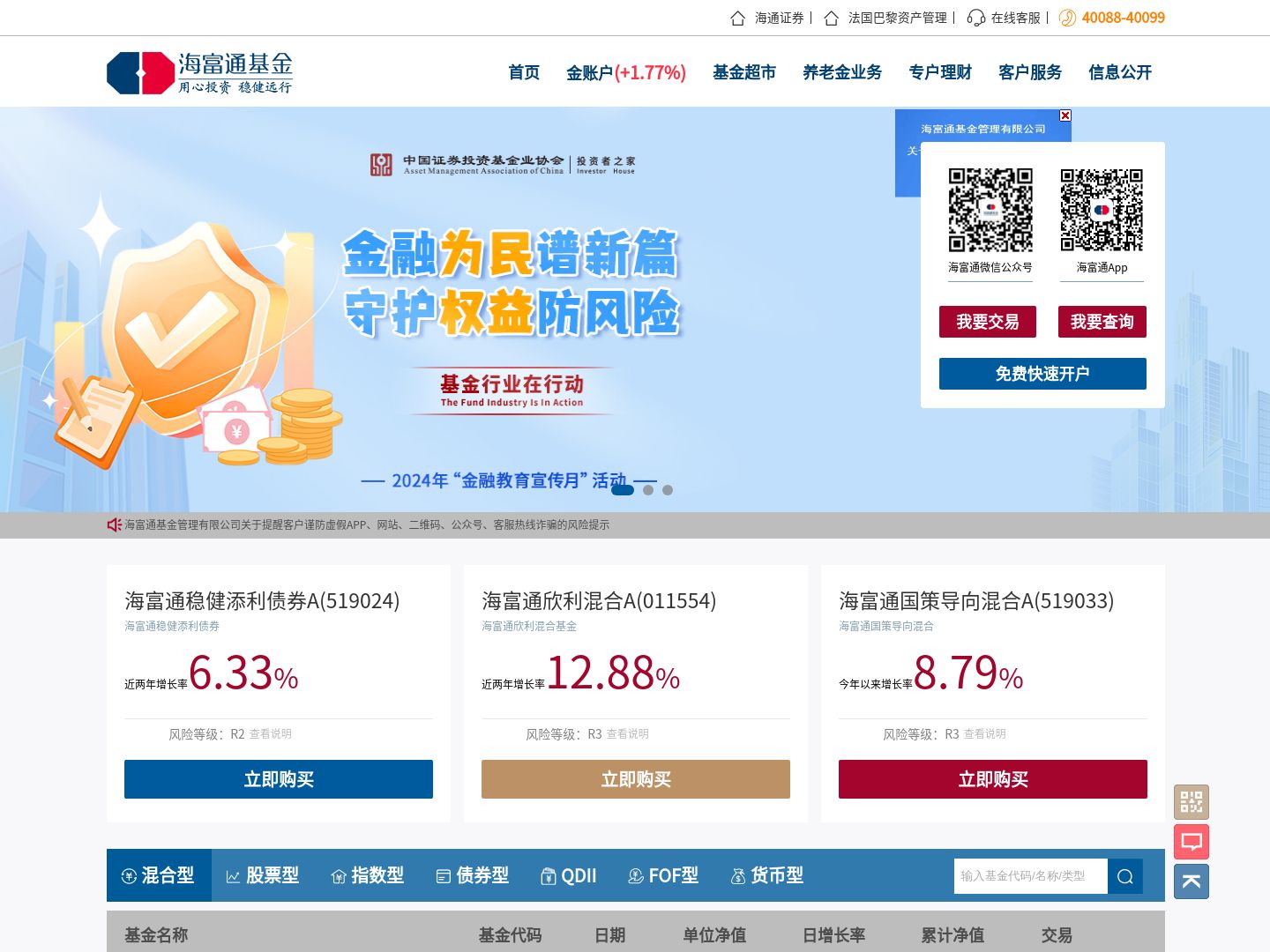1270x952 pixels.
Task: Open the floating QR code icon
Action: click(1192, 802)
